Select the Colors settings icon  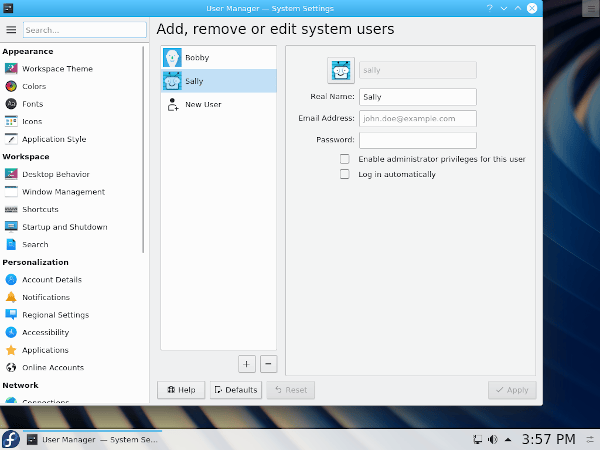click(x=12, y=87)
